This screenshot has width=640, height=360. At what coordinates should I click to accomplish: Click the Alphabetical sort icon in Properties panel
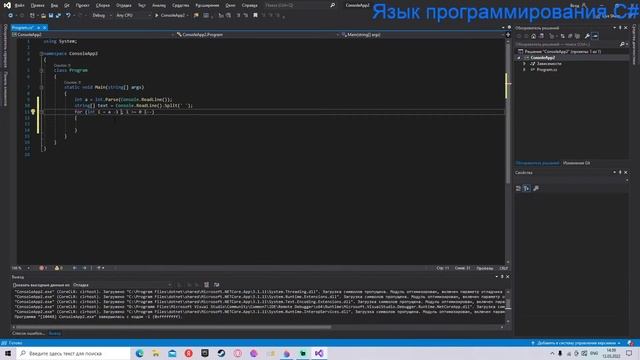[x=527, y=189]
